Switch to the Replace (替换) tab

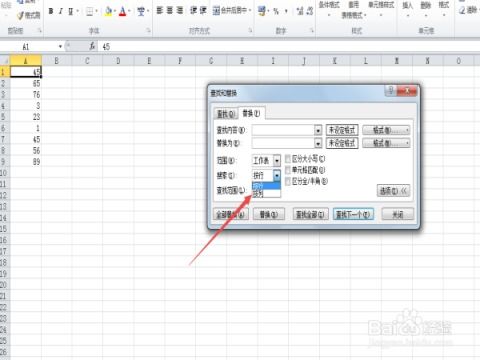(x=251, y=113)
